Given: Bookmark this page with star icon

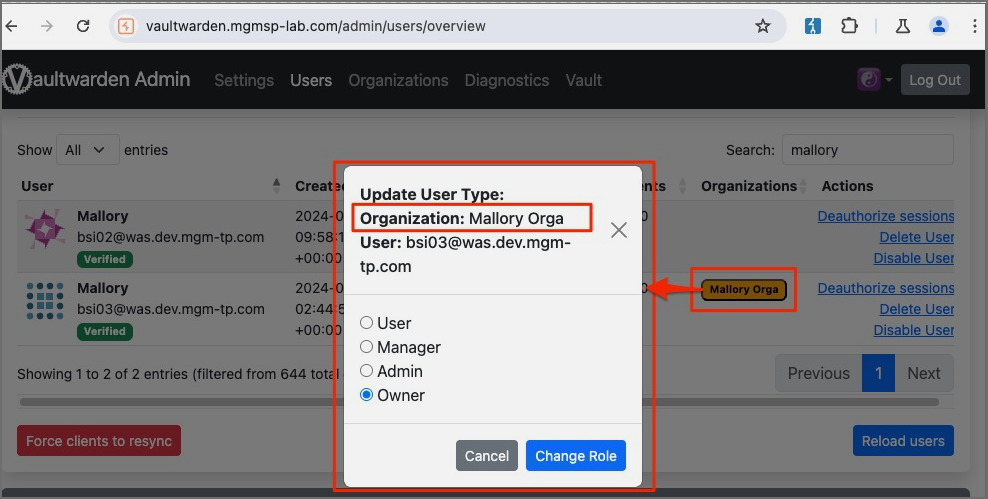Looking at the screenshot, I should point(763,26).
